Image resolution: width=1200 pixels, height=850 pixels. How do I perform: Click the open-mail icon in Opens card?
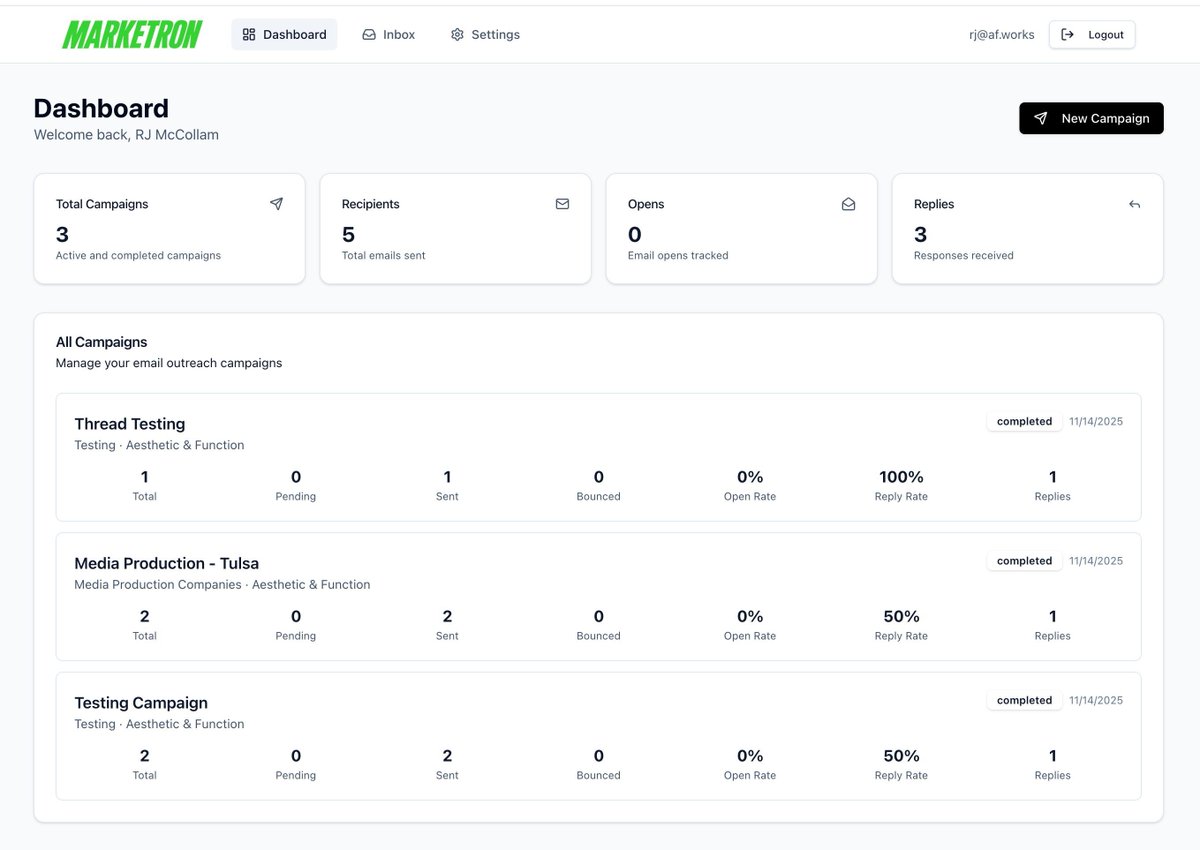click(x=848, y=204)
